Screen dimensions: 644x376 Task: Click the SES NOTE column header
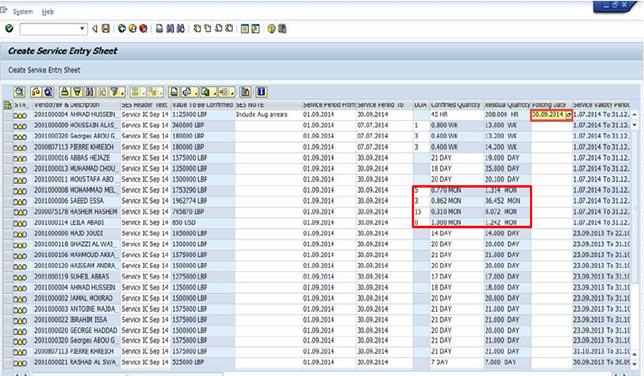pos(269,105)
